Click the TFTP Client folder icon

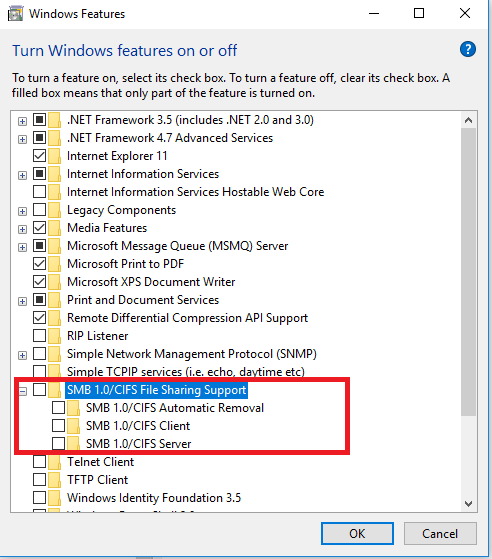55,480
